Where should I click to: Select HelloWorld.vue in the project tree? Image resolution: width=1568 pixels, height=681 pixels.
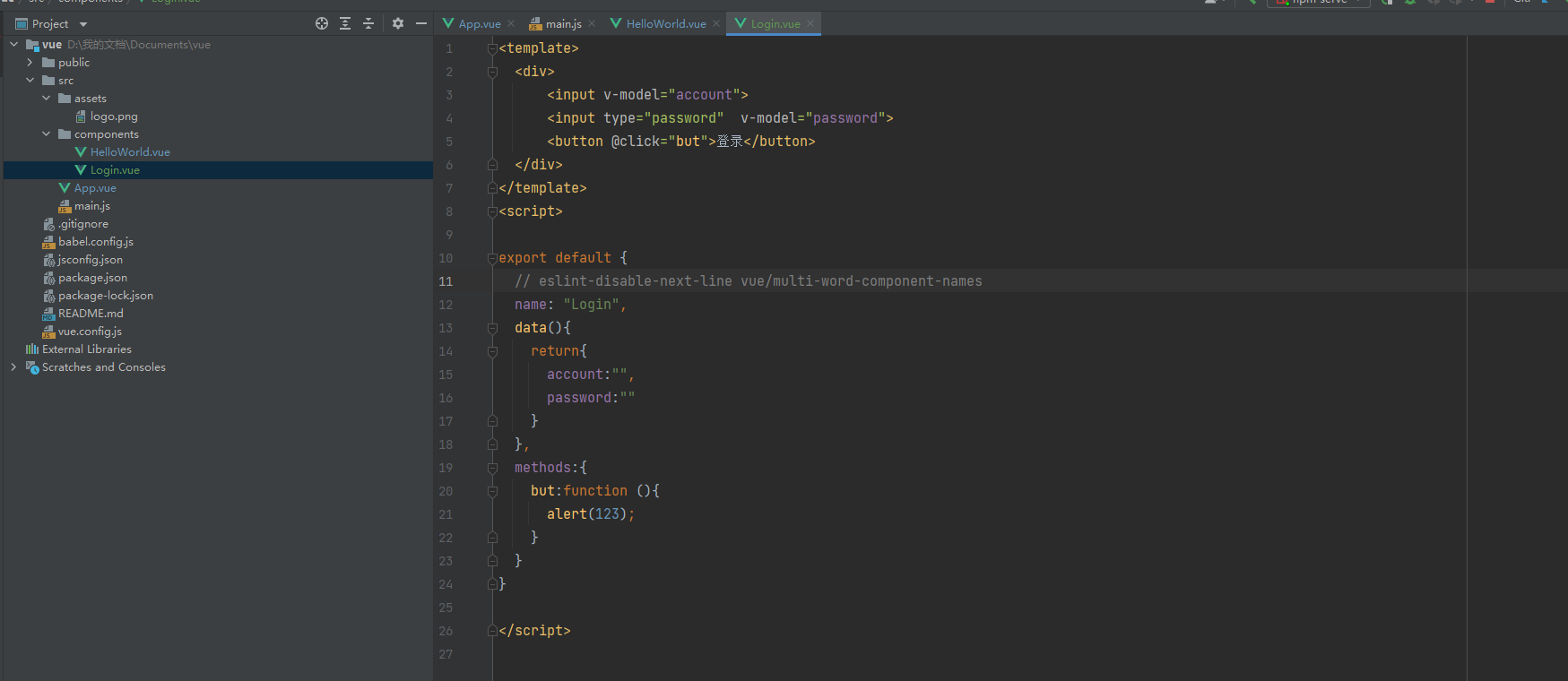130,152
